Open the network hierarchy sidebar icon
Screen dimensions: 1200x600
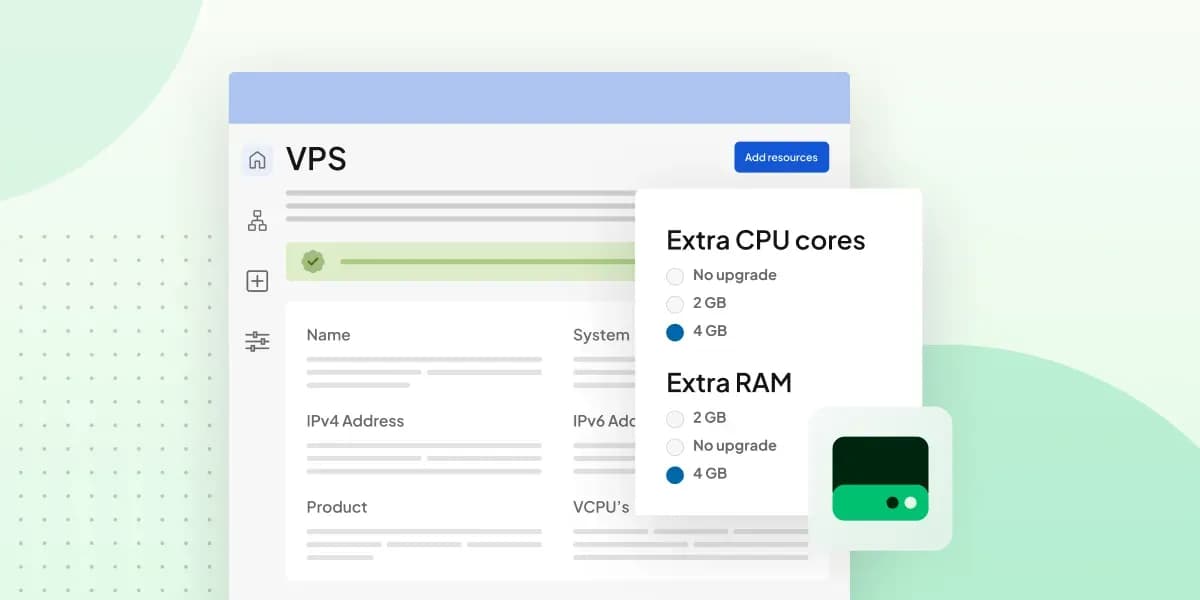257,221
